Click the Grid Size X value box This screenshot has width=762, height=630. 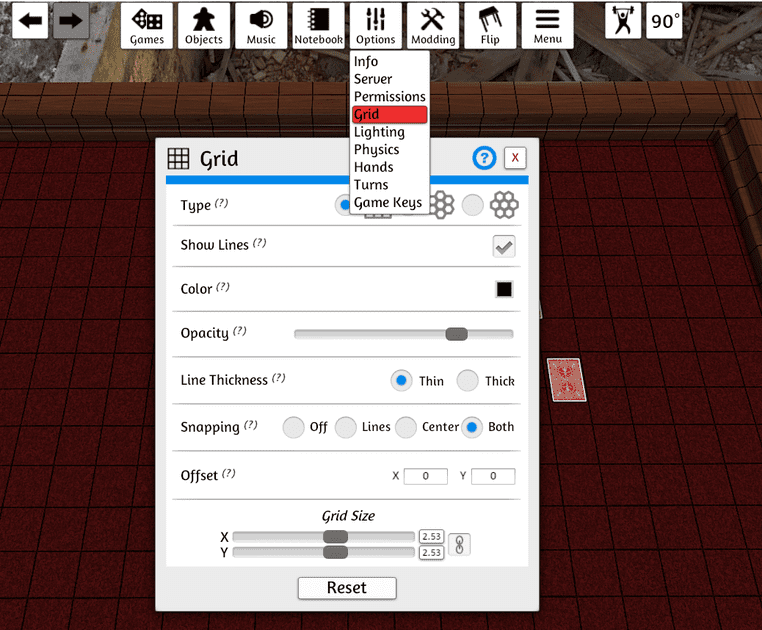(x=432, y=537)
